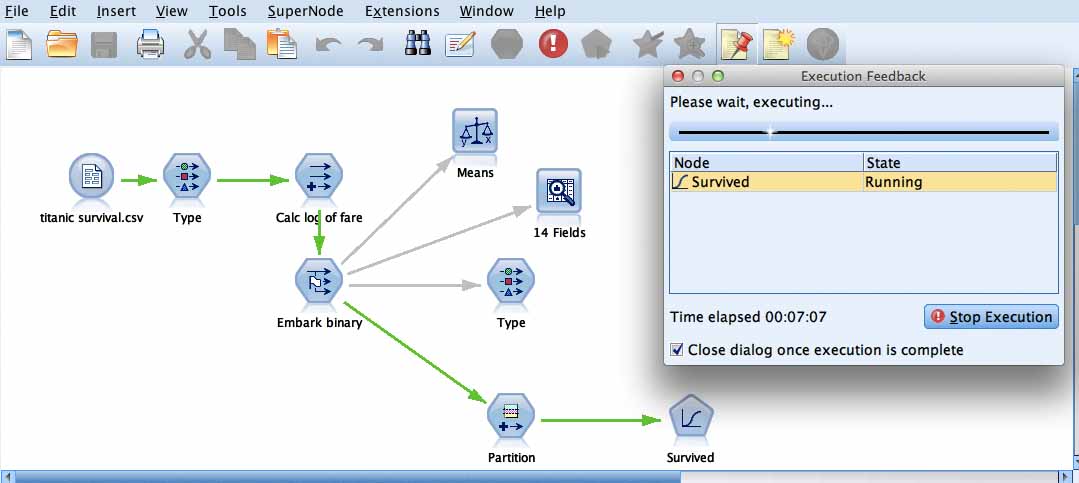Click the pinned note comment icon
Viewport: 1079px width, 483px height.
pyautogui.click(x=736, y=45)
